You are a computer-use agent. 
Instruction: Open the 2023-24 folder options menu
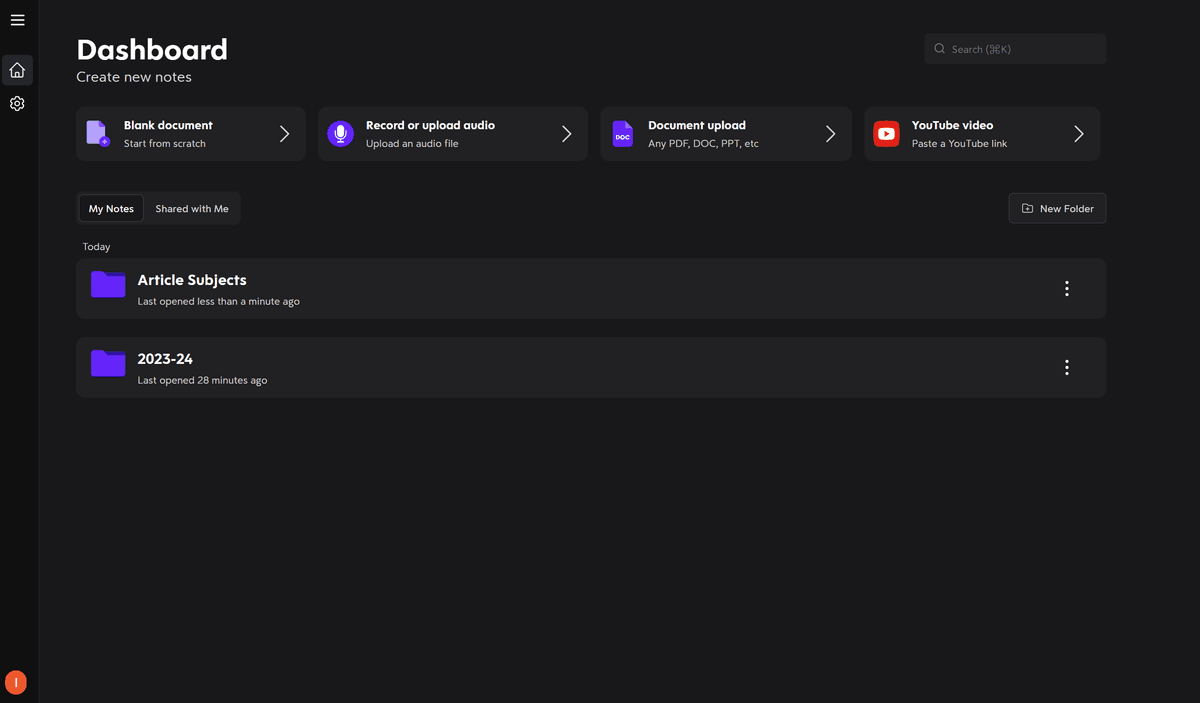coord(1066,367)
